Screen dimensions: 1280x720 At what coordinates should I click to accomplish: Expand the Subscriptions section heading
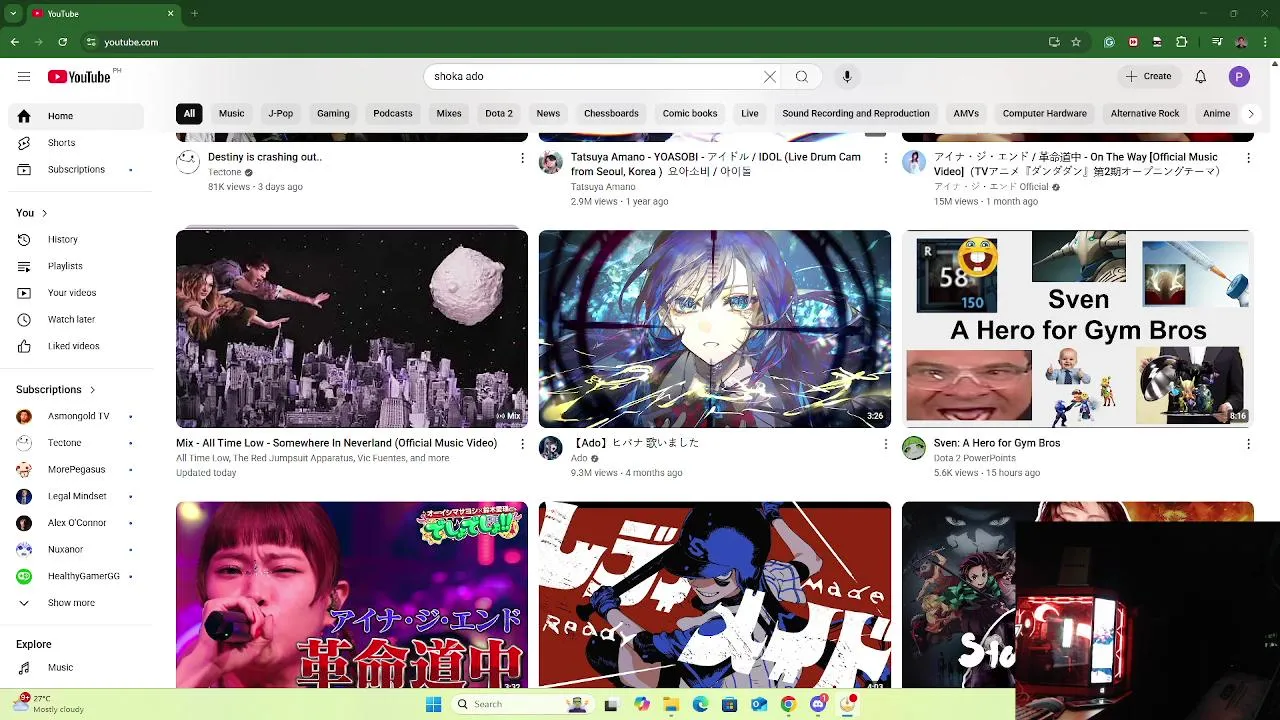(x=56, y=390)
